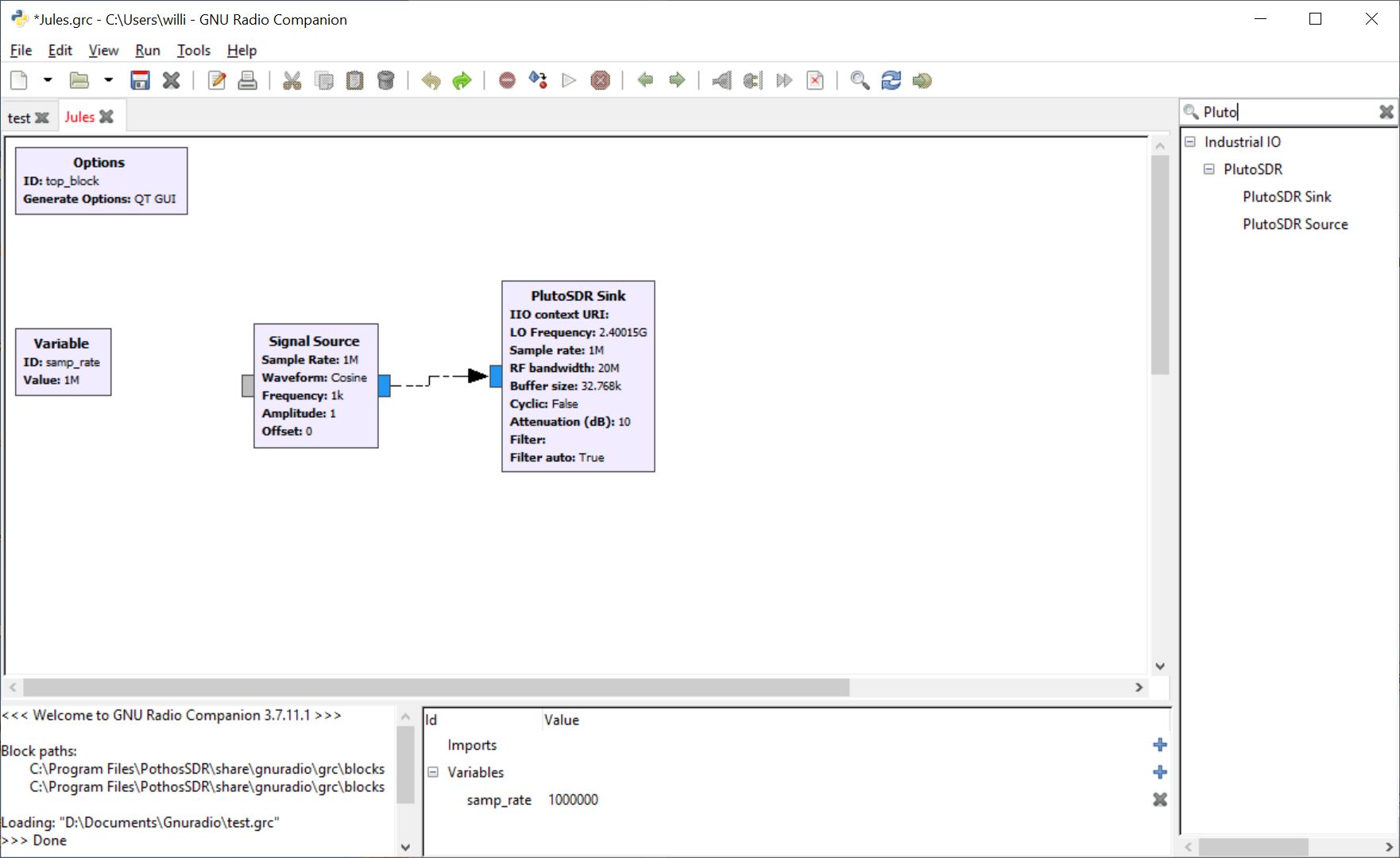The height and width of the screenshot is (858, 1400).
Task: Open the Run menu
Action: click(x=148, y=50)
